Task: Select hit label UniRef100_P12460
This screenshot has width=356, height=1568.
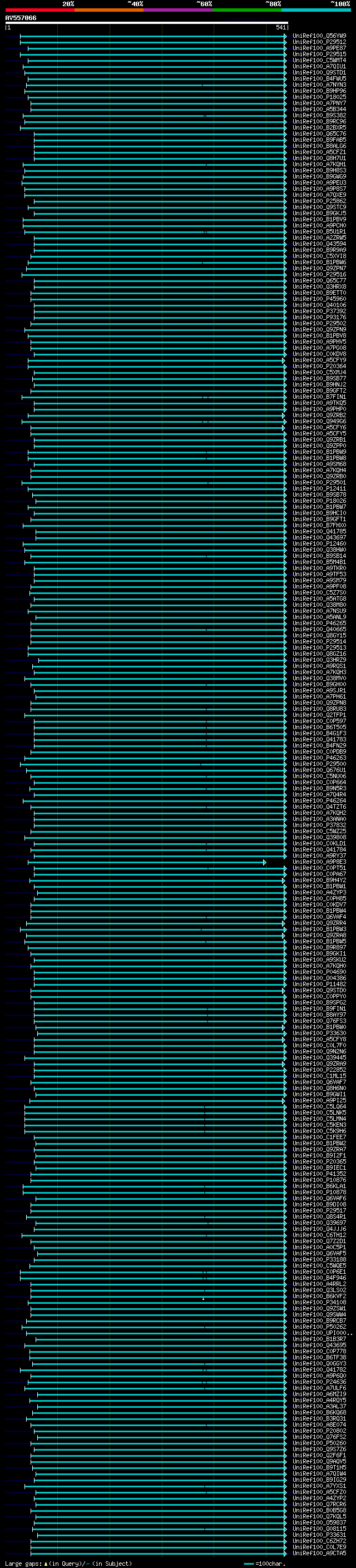Action: (x=319, y=543)
